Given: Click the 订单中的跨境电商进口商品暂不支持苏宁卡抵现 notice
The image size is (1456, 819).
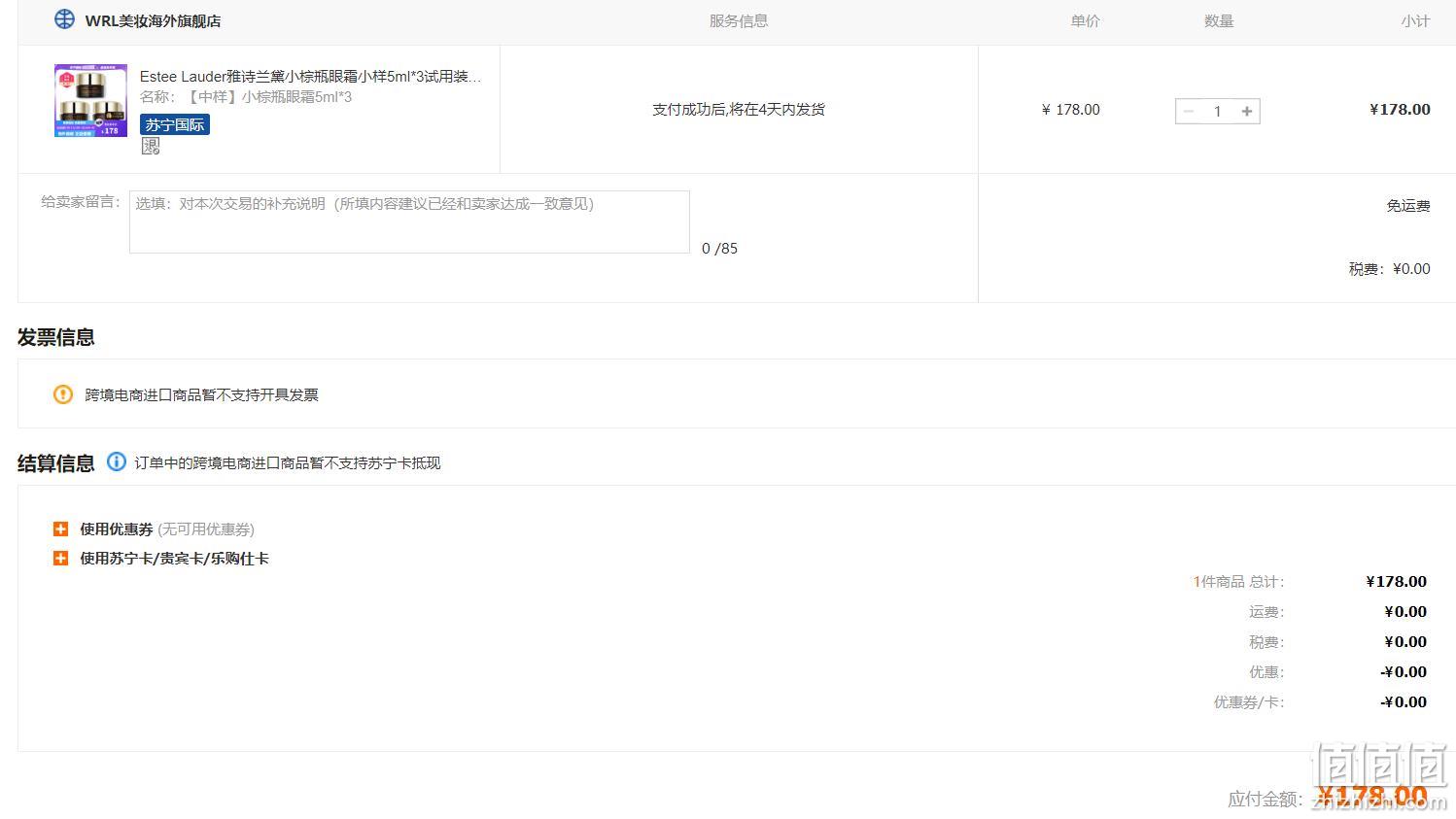Looking at the screenshot, I should coord(288,462).
